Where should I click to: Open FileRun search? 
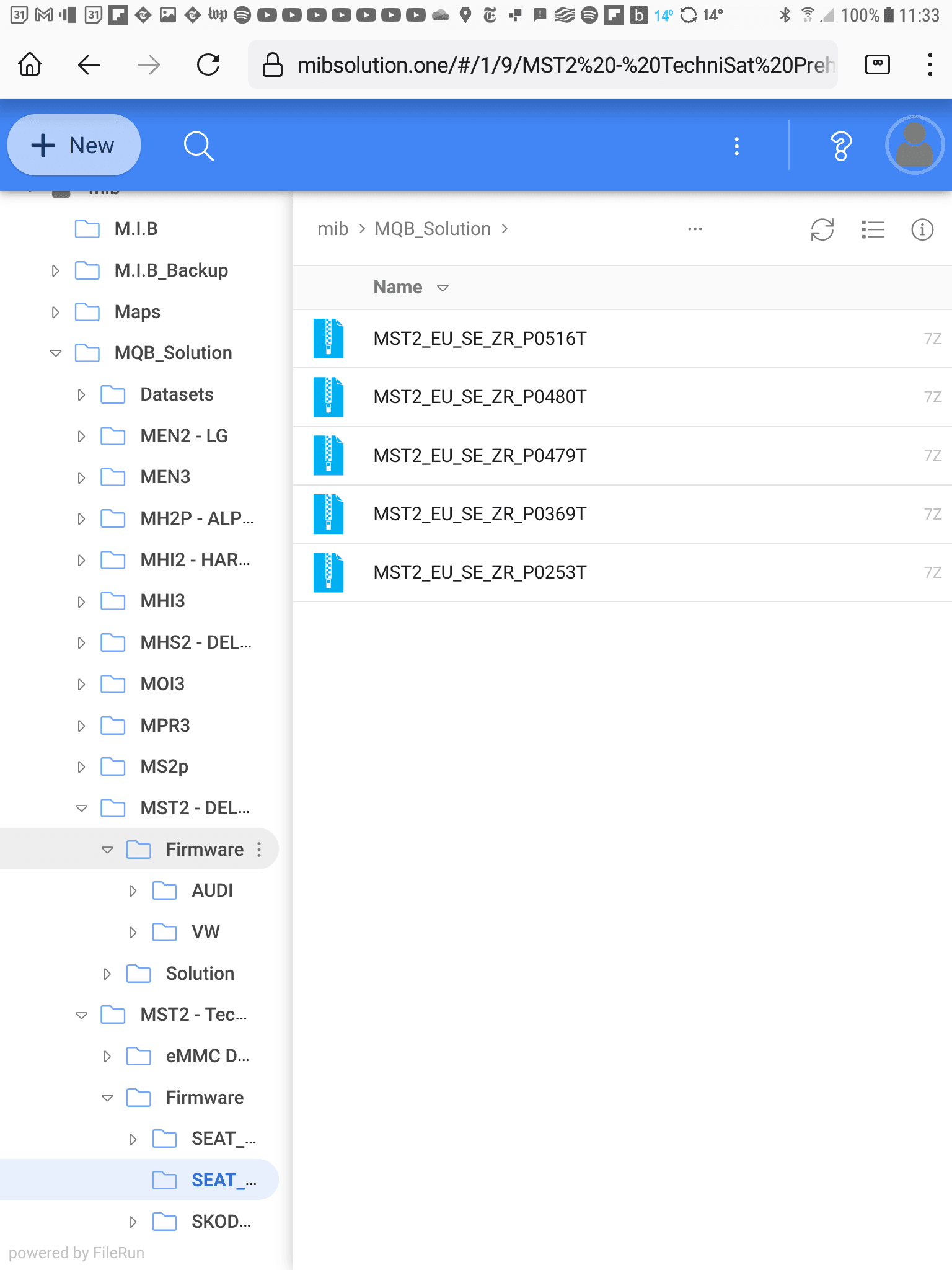(199, 146)
